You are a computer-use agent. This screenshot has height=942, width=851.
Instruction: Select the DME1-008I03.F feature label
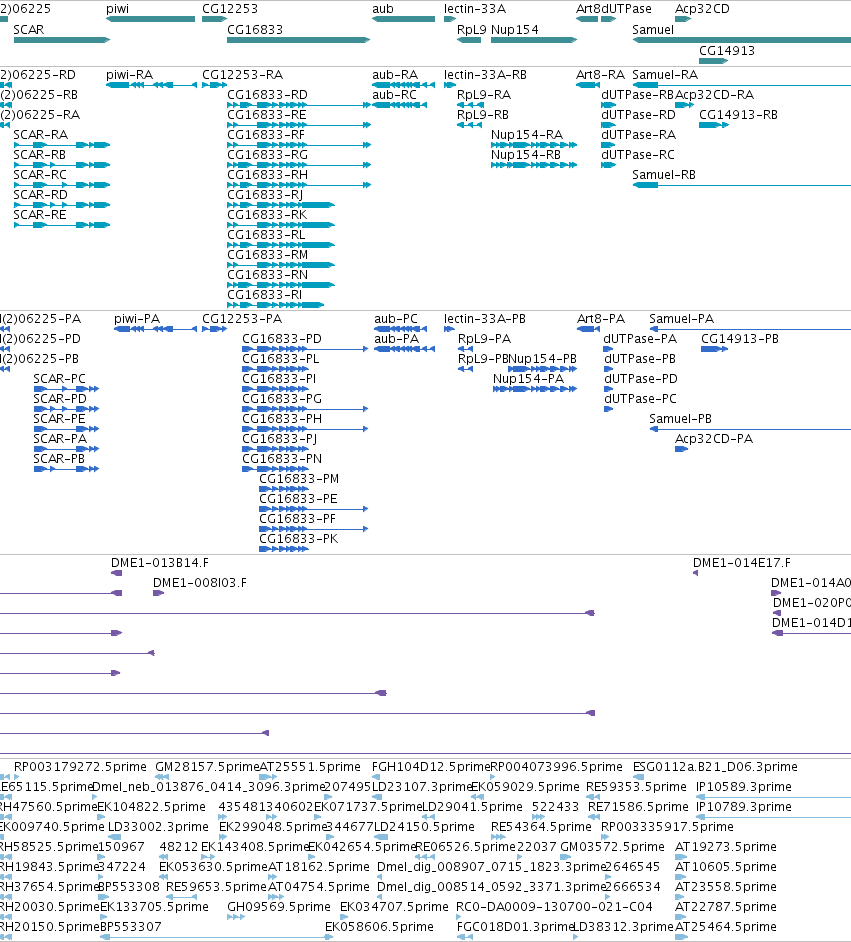click(200, 583)
